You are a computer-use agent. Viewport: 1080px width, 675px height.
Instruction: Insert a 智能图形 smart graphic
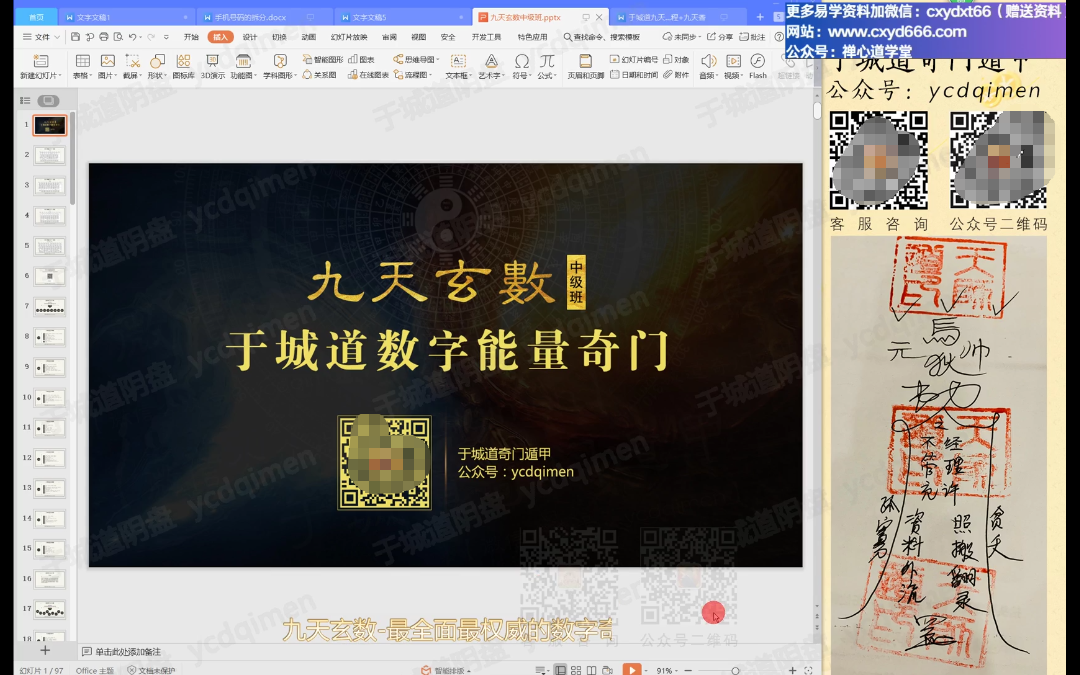pos(322,59)
